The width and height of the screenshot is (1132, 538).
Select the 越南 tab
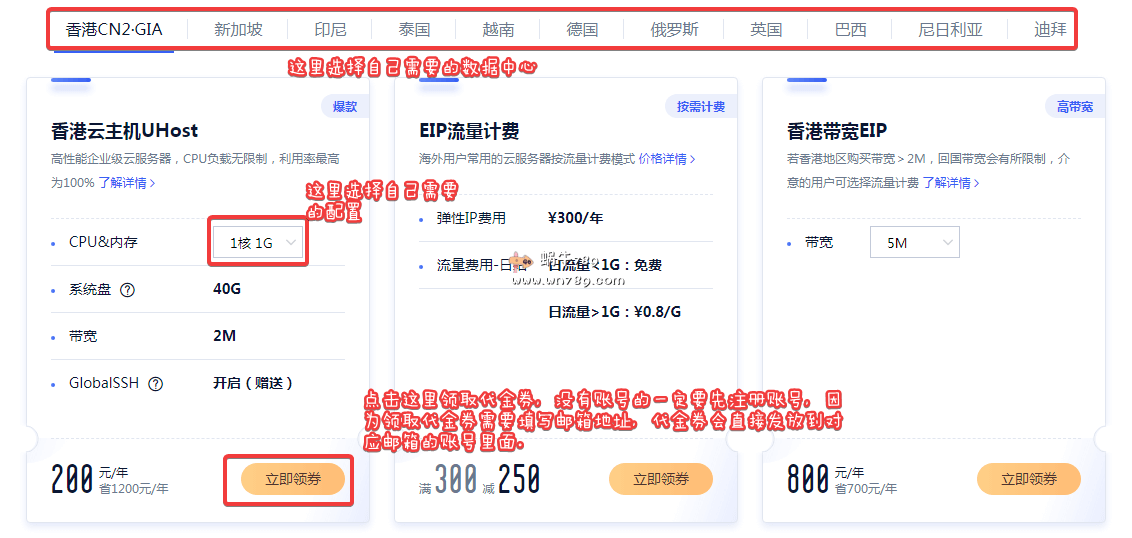[x=498, y=29]
